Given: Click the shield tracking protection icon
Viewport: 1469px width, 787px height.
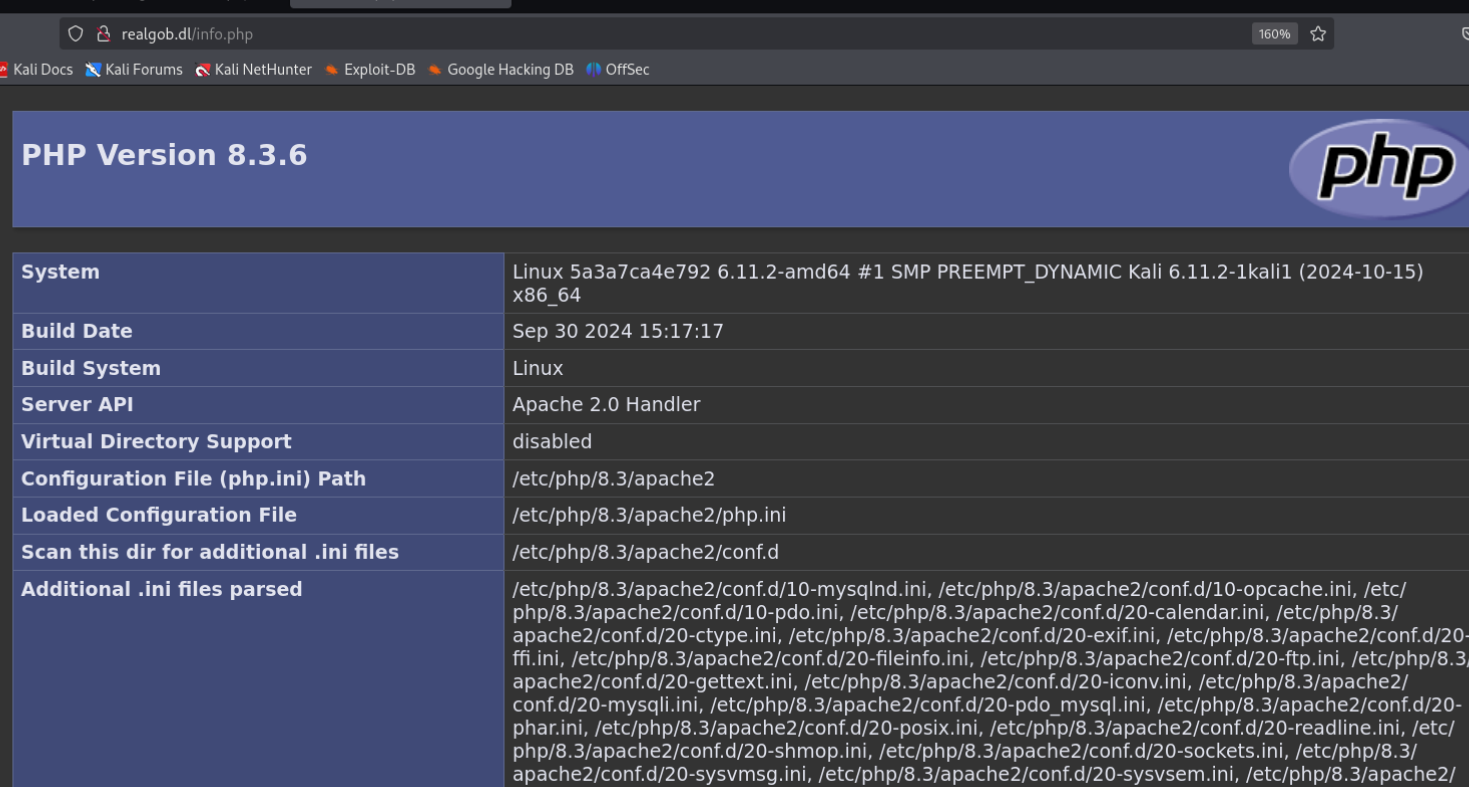Looking at the screenshot, I should [75, 34].
